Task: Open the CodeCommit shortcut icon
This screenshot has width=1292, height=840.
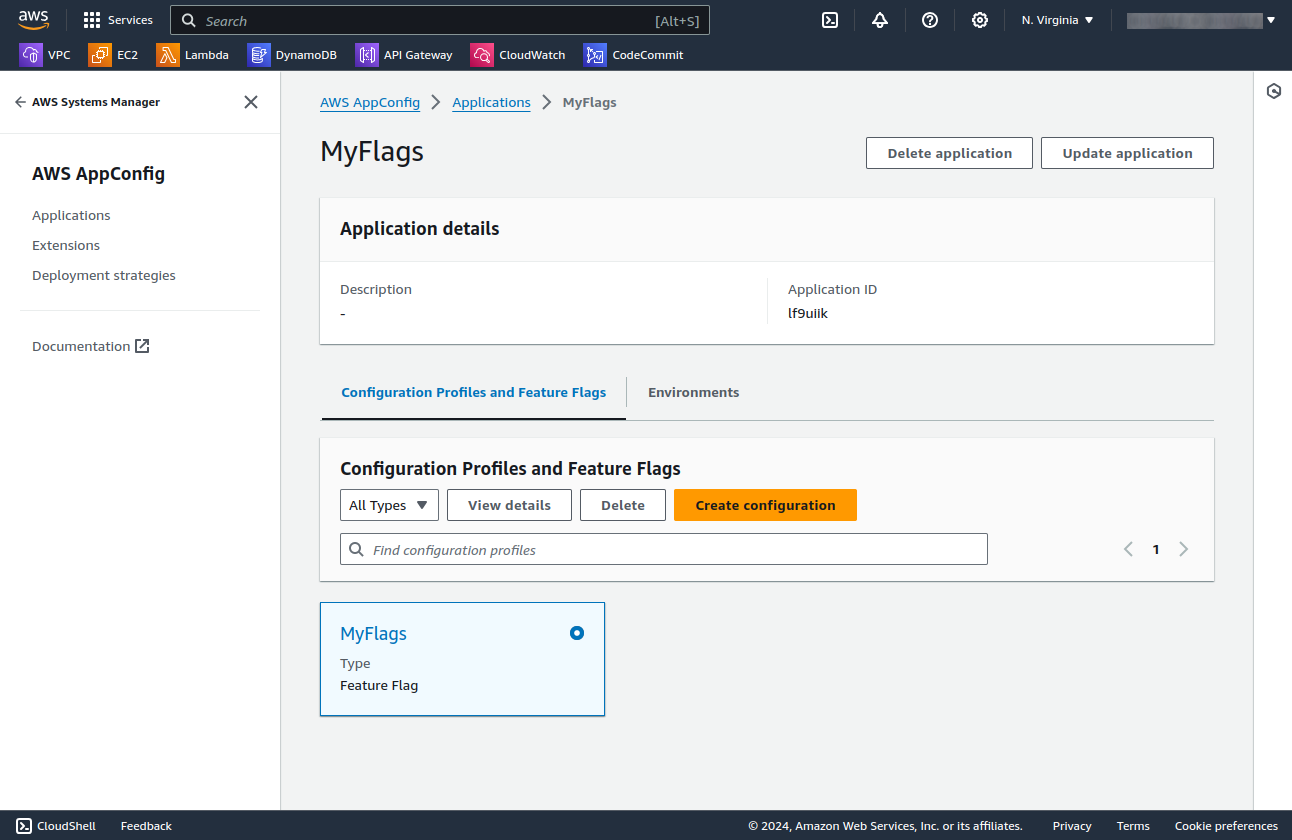Action: tap(595, 55)
